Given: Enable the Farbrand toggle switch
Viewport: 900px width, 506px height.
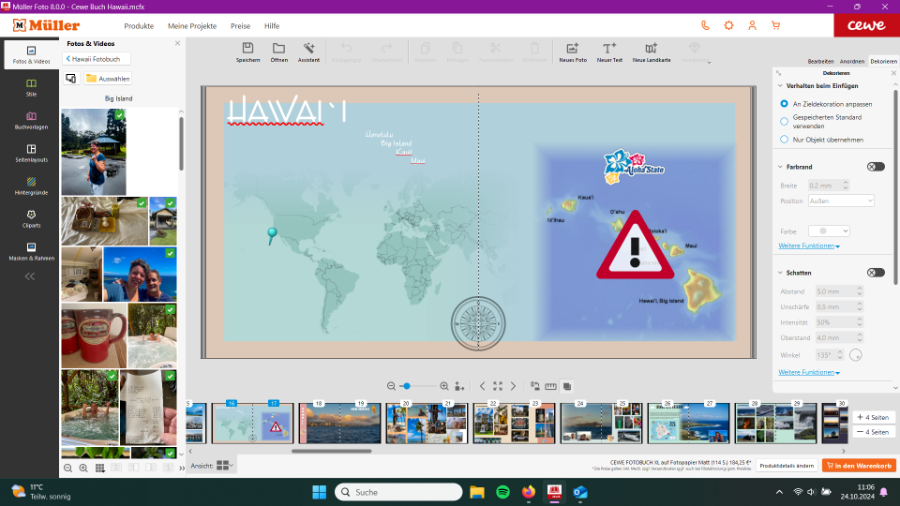Looking at the screenshot, I should pyautogui.click(x=875, y=167).
